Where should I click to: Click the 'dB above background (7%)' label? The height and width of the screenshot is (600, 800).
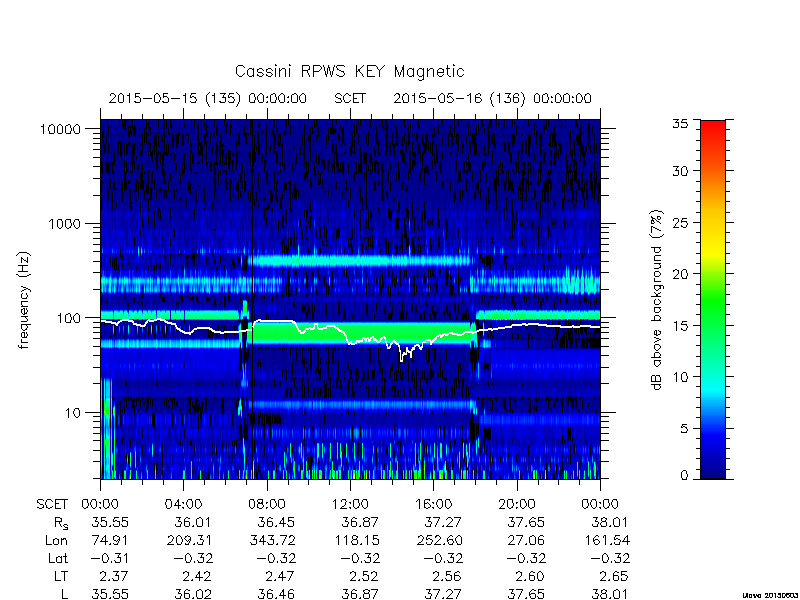(x=658, y=300)
